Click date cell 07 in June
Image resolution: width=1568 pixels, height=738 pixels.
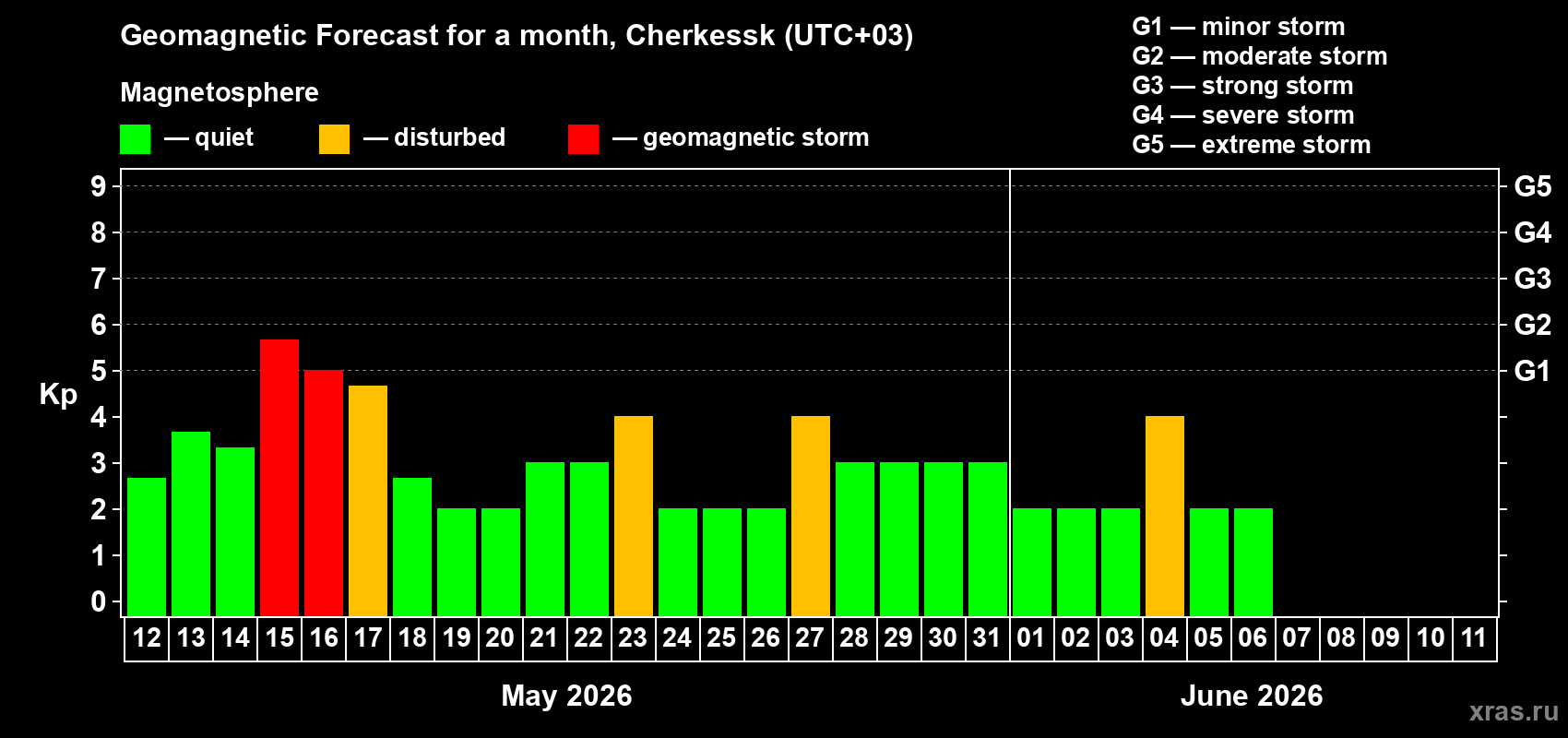coord(1298,638)
